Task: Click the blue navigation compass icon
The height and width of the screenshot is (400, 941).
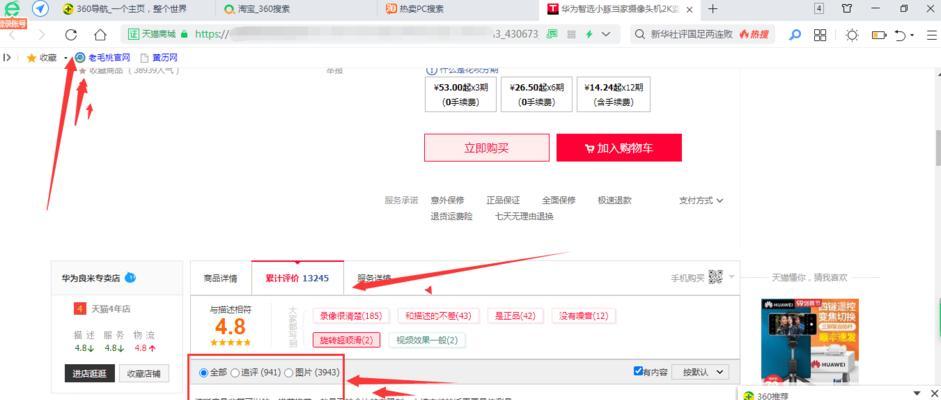Action: pos(40,8)
